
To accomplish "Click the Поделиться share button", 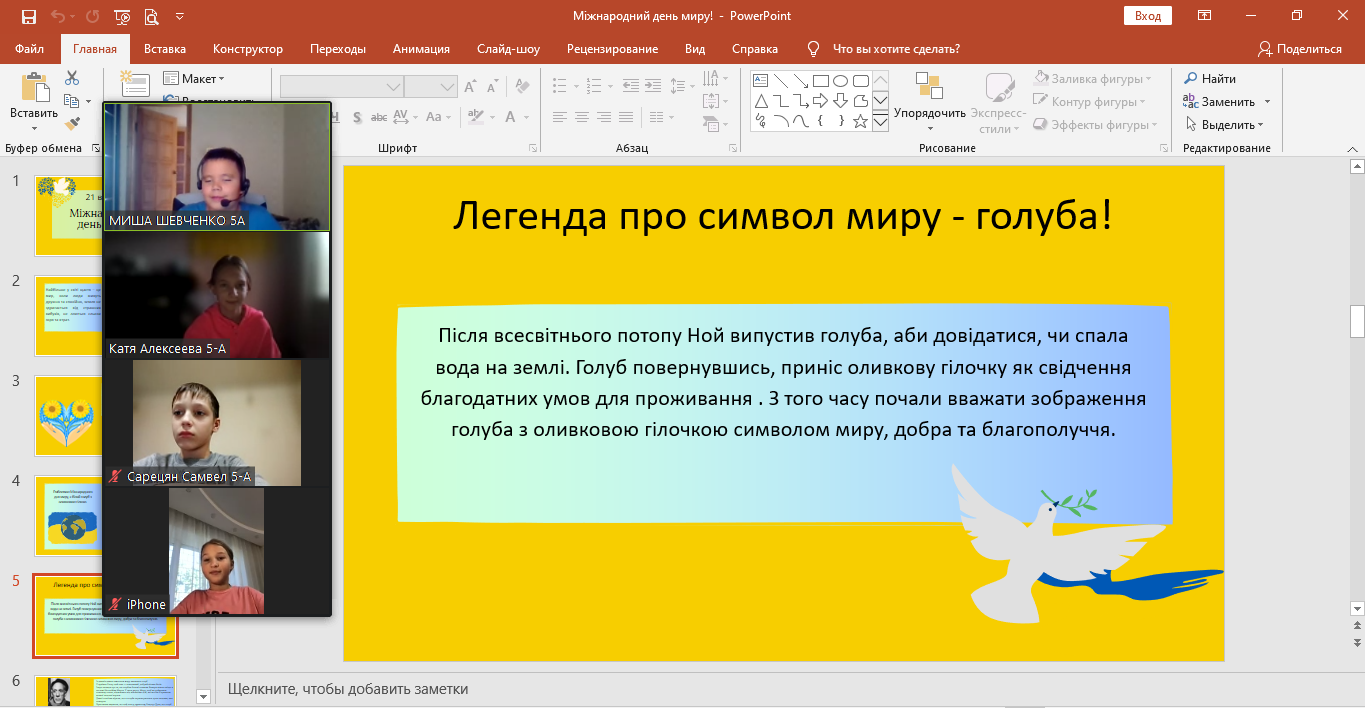I will click(x=1300, y=49).
